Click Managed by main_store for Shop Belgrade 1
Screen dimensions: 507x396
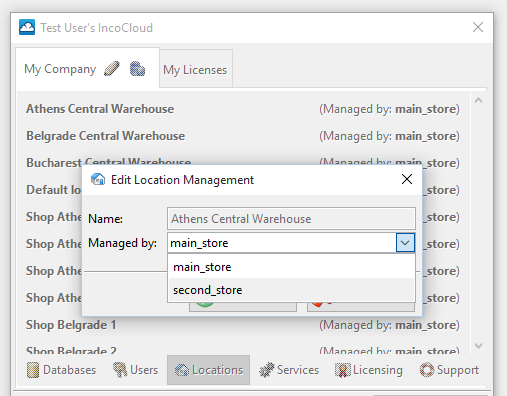point(389,325)
